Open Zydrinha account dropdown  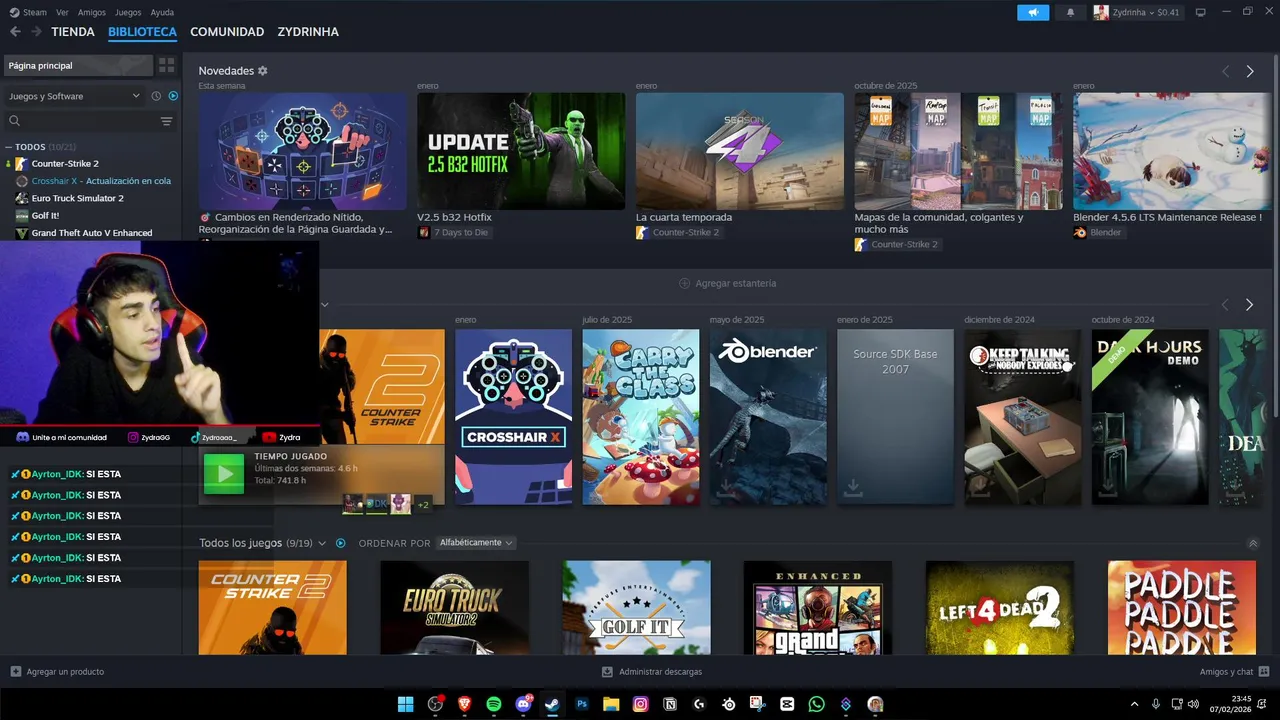tap(1138, 12)
